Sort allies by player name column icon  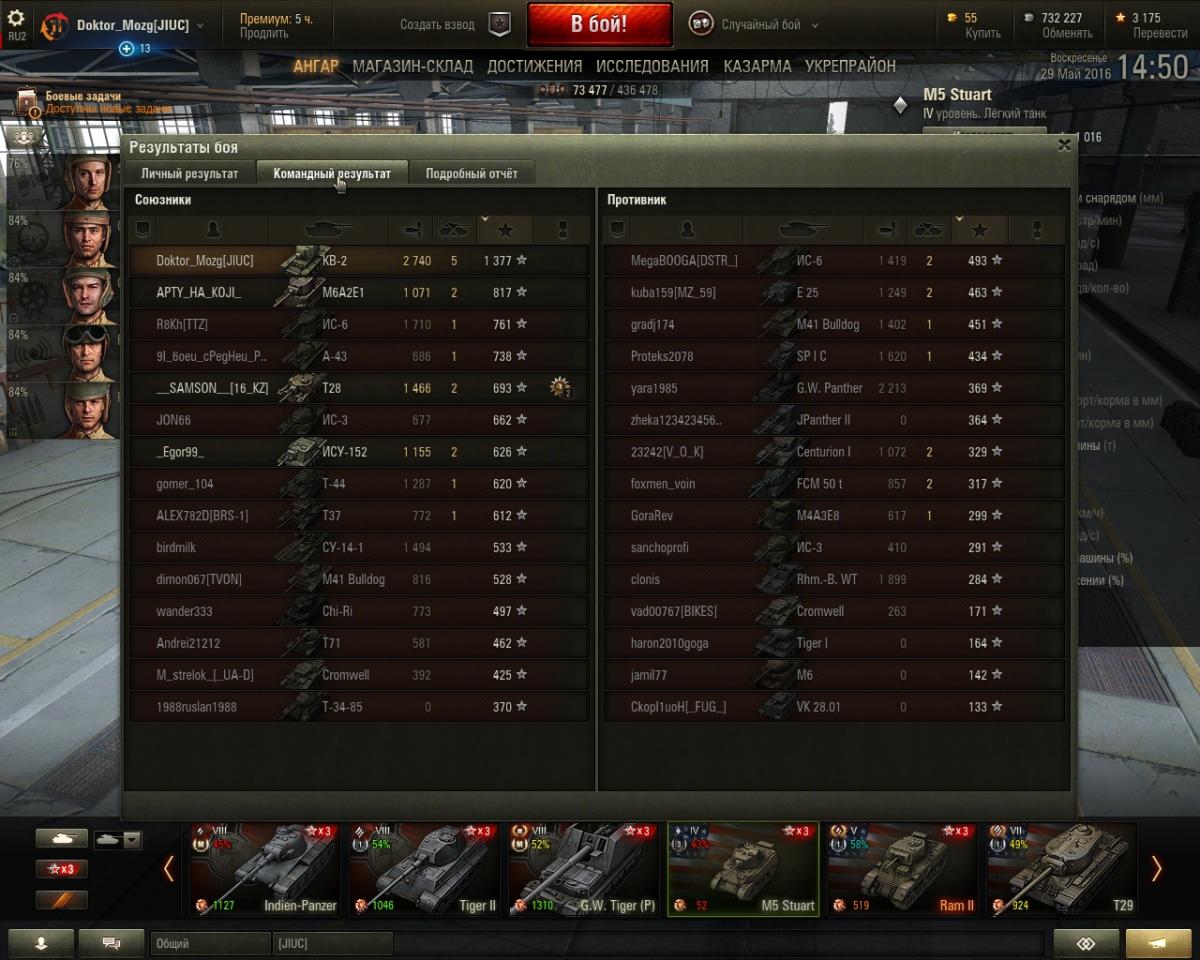coord(213,230)
